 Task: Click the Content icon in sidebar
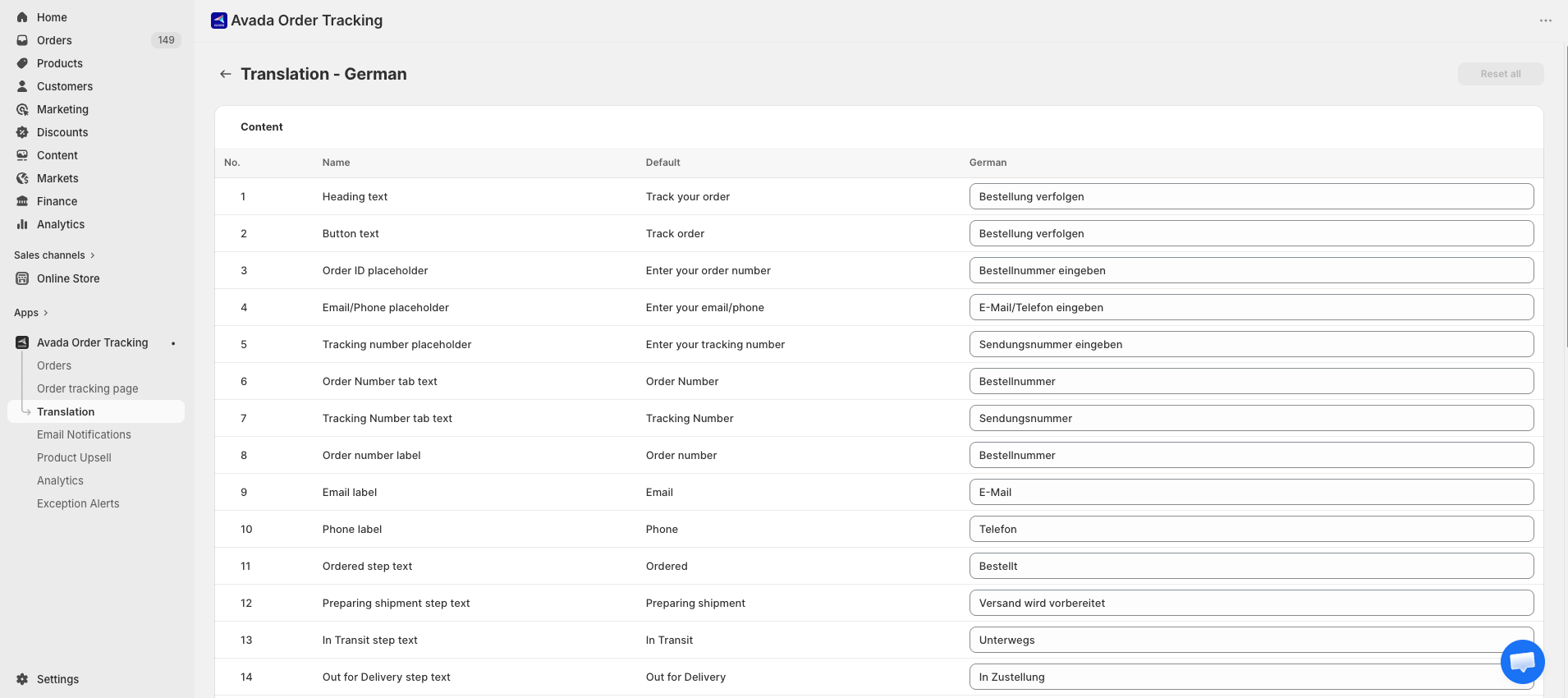(x=22, y=155)
